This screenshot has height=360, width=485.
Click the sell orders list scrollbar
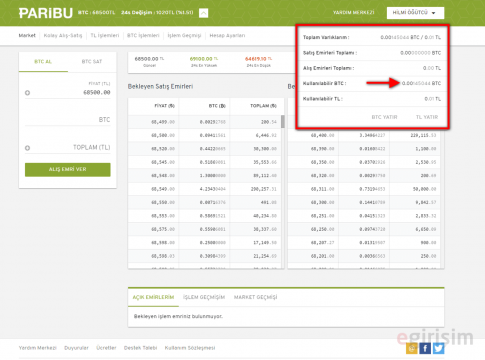283,122
